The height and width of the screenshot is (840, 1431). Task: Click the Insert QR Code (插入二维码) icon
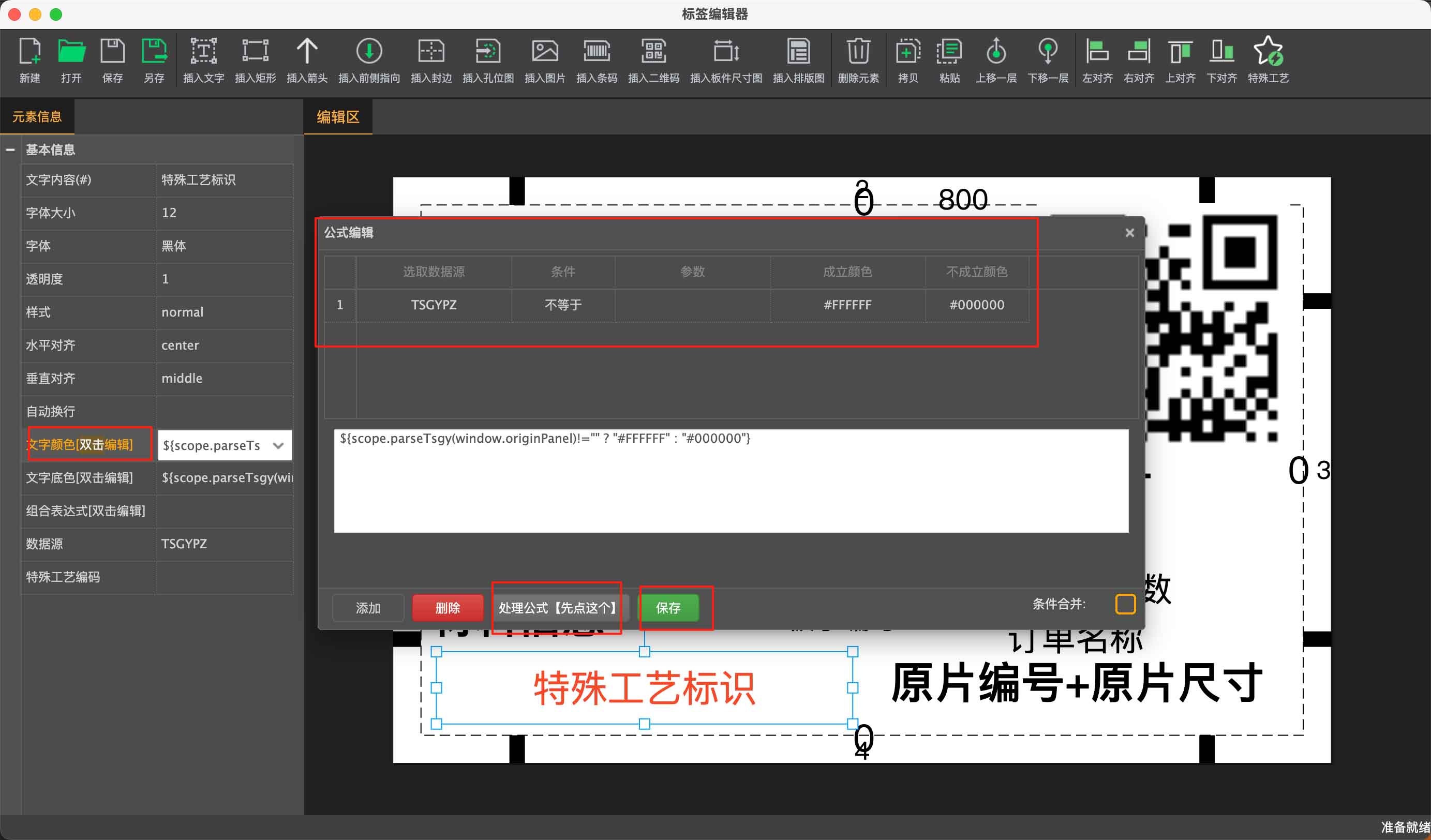pyautogui.click(x=653, y=52)
